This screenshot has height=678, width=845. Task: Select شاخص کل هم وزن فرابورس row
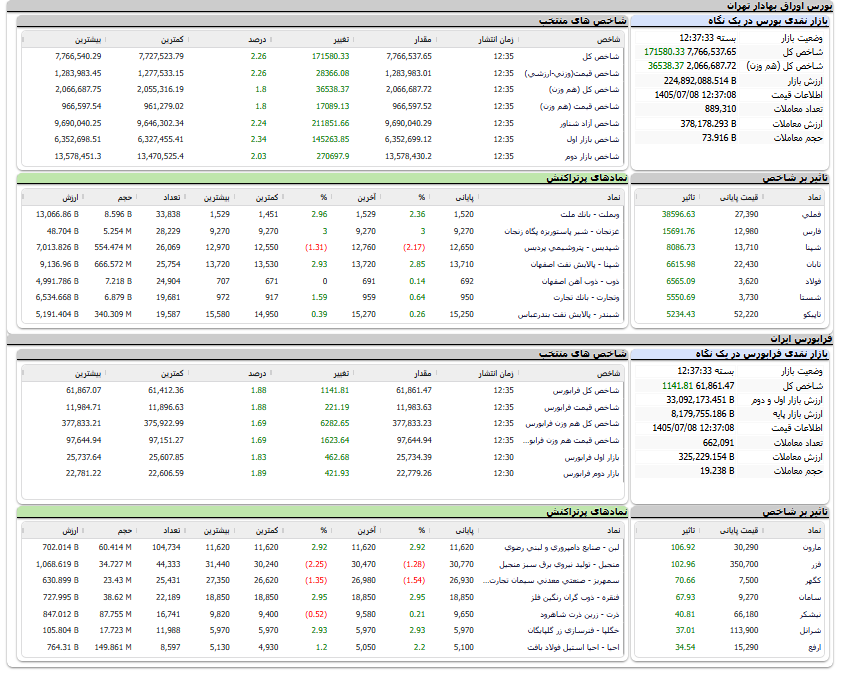pyautogui.click(x=323, y=424)
